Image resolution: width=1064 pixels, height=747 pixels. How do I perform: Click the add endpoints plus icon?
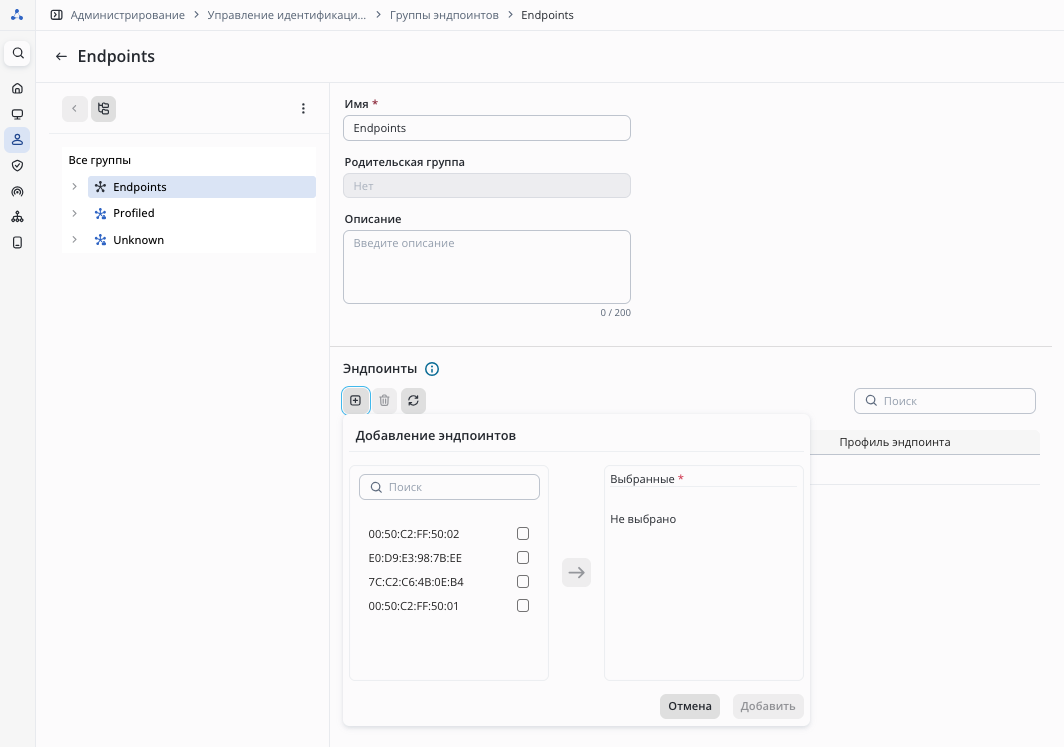[355, 401]
